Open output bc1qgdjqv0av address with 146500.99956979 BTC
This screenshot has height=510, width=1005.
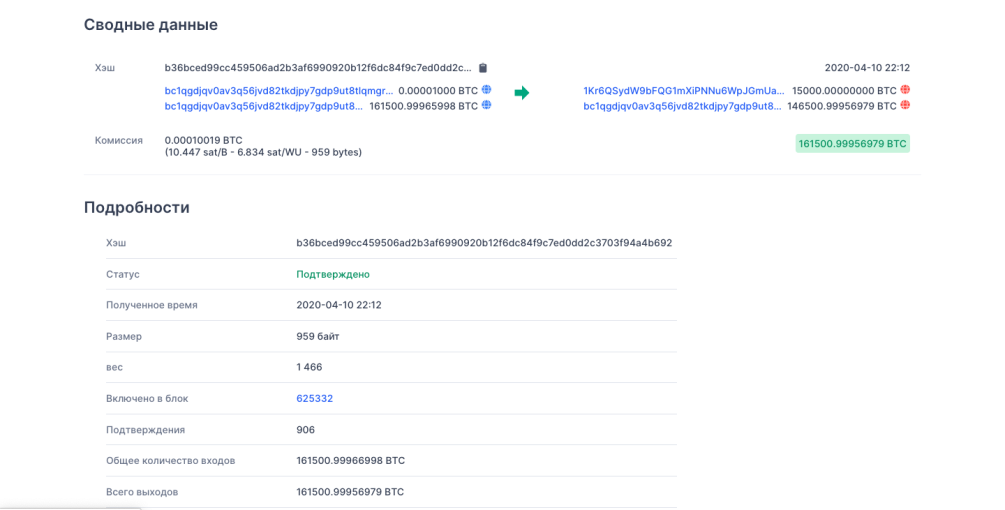682,106
